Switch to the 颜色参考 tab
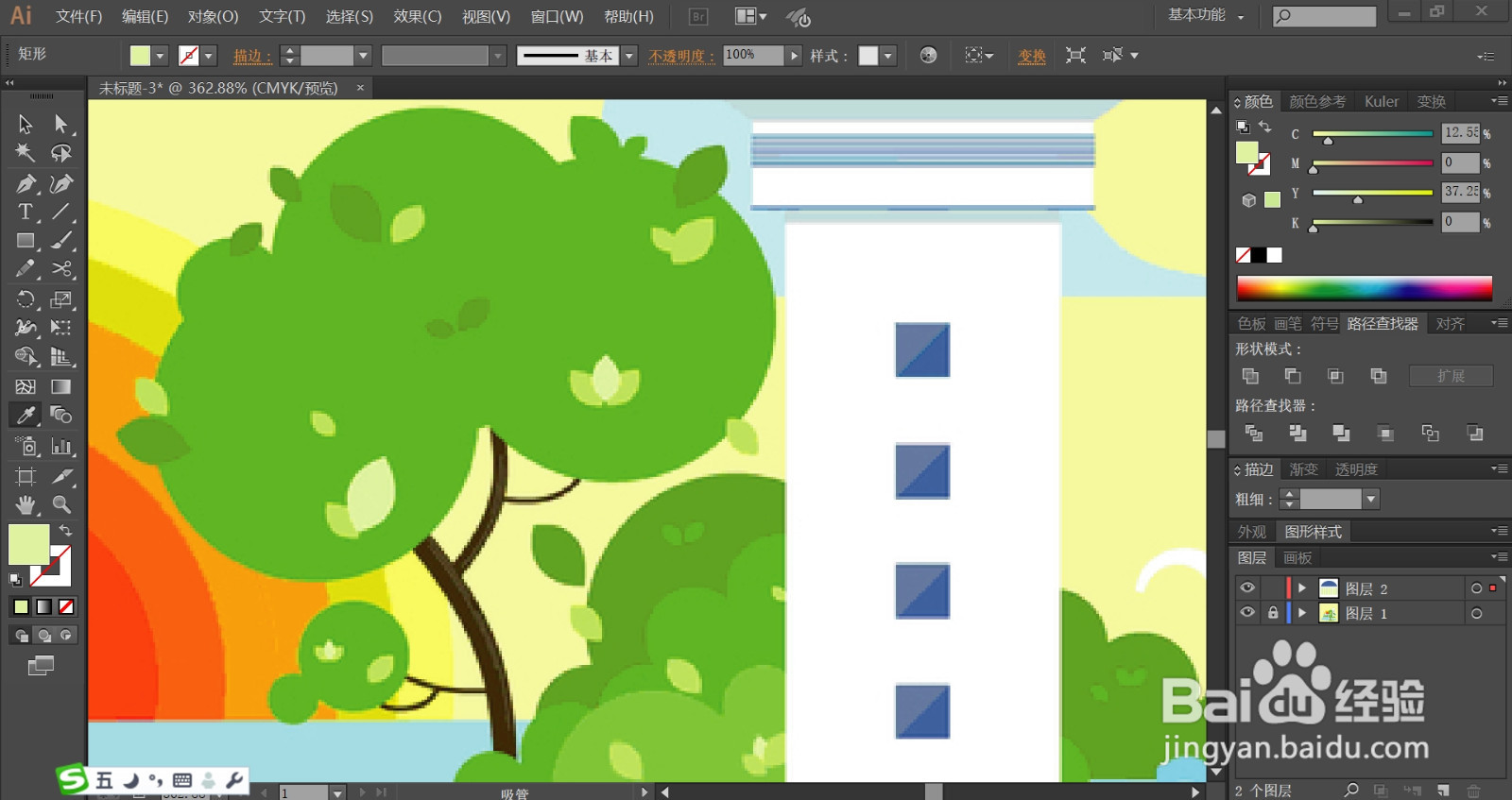Screen dimensions: 1512x800 (x=1317, y=101)
